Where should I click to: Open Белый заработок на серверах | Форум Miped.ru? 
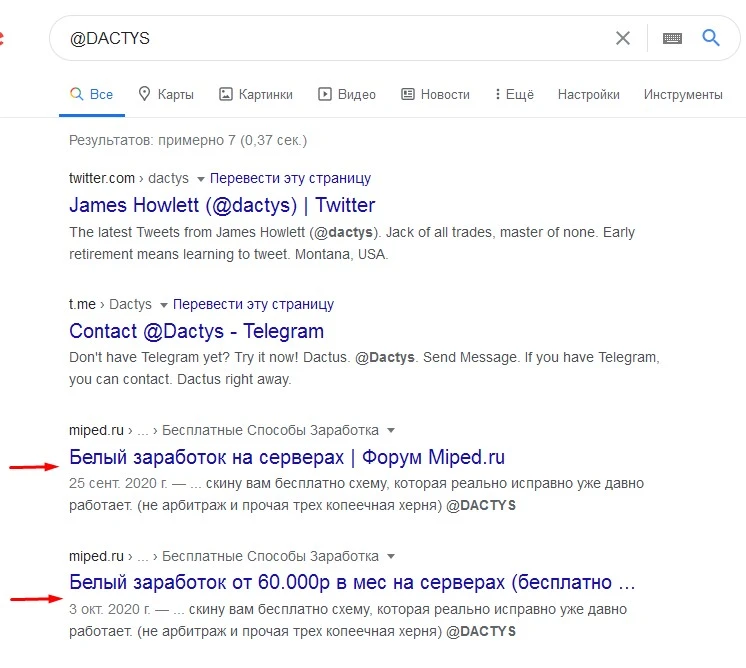point(287,457)
